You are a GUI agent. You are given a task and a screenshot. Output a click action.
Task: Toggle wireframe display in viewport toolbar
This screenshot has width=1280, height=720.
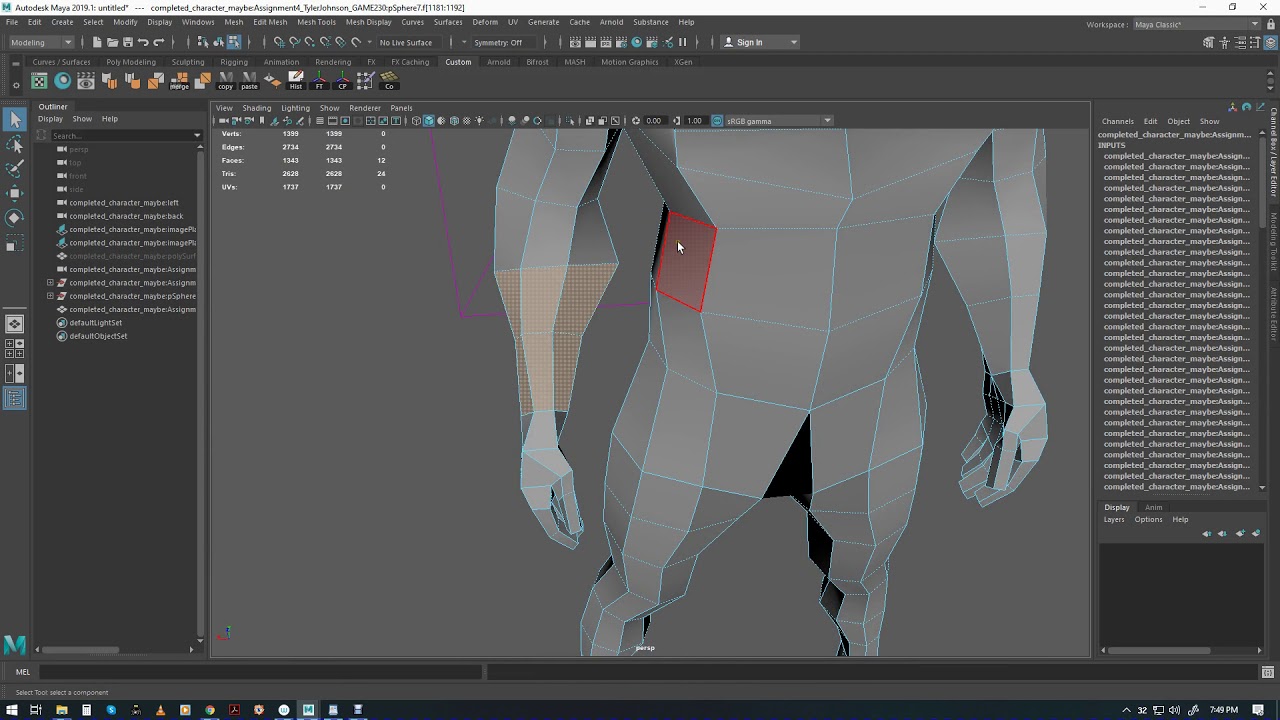pos(416,121)
